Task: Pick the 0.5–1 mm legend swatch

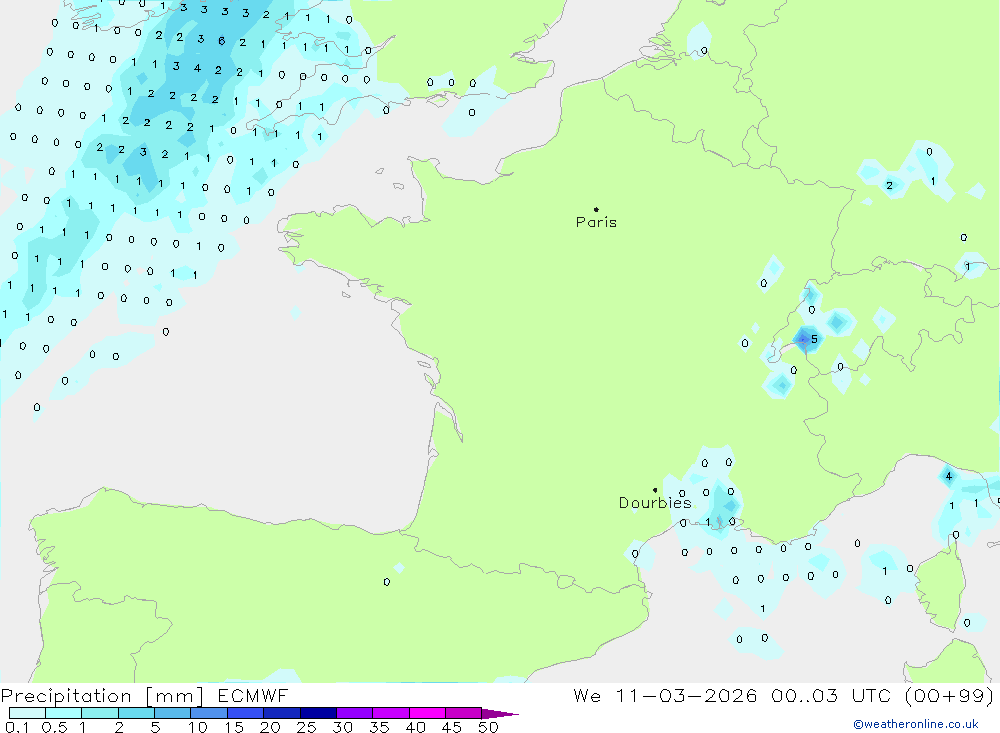Action: point(64,713)
